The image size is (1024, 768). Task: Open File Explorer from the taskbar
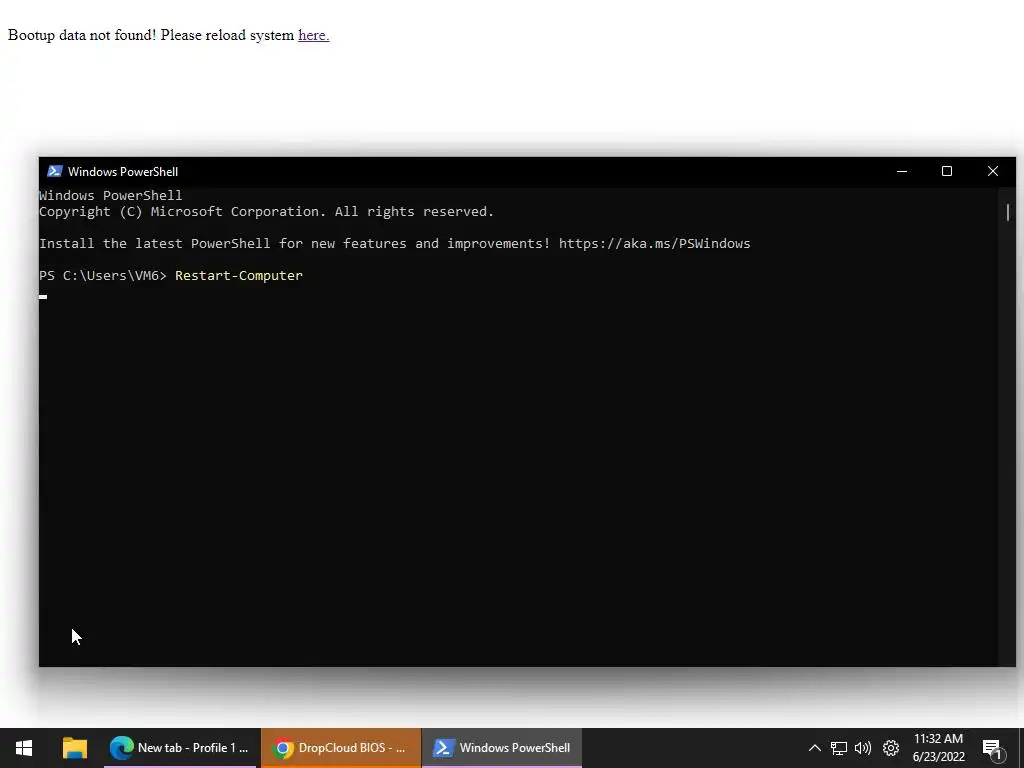[x=74, y=748]
